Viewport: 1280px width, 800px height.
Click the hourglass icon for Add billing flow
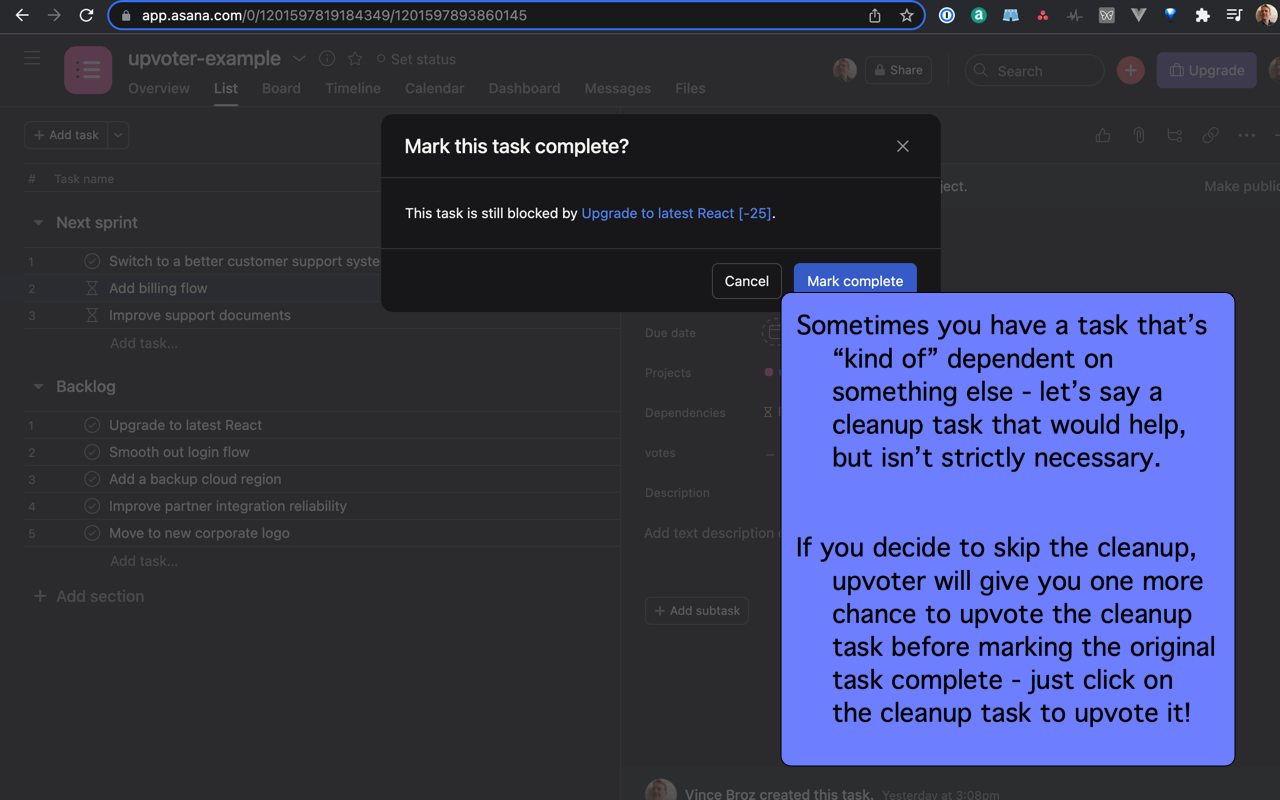click(x=92, y=288)
